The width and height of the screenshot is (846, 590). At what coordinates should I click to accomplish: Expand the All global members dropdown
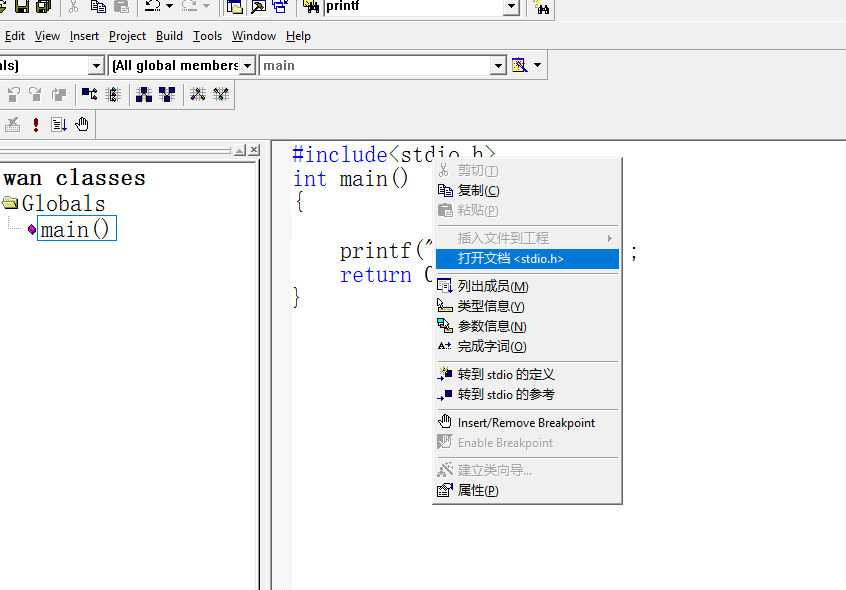pyautogui.click(x=247, y=65)
